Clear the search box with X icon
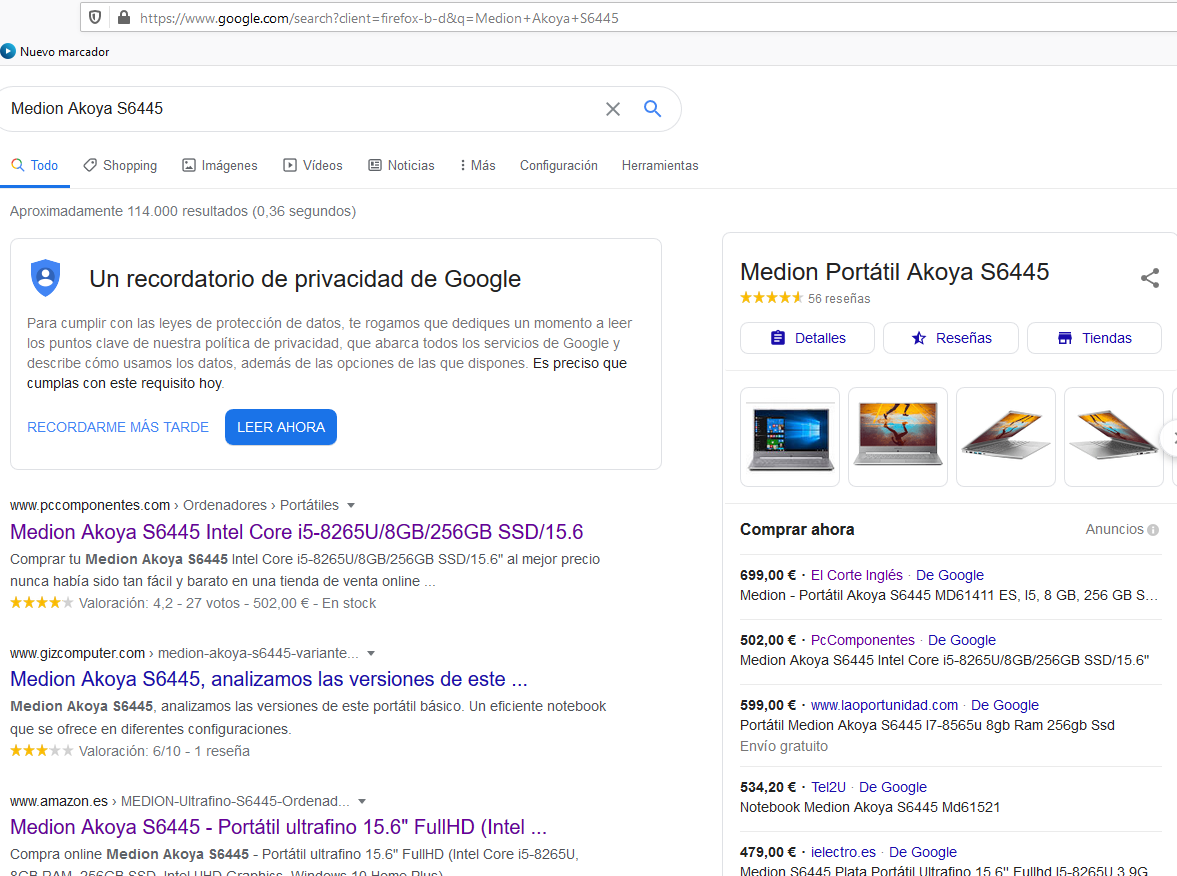 [613, 110]
